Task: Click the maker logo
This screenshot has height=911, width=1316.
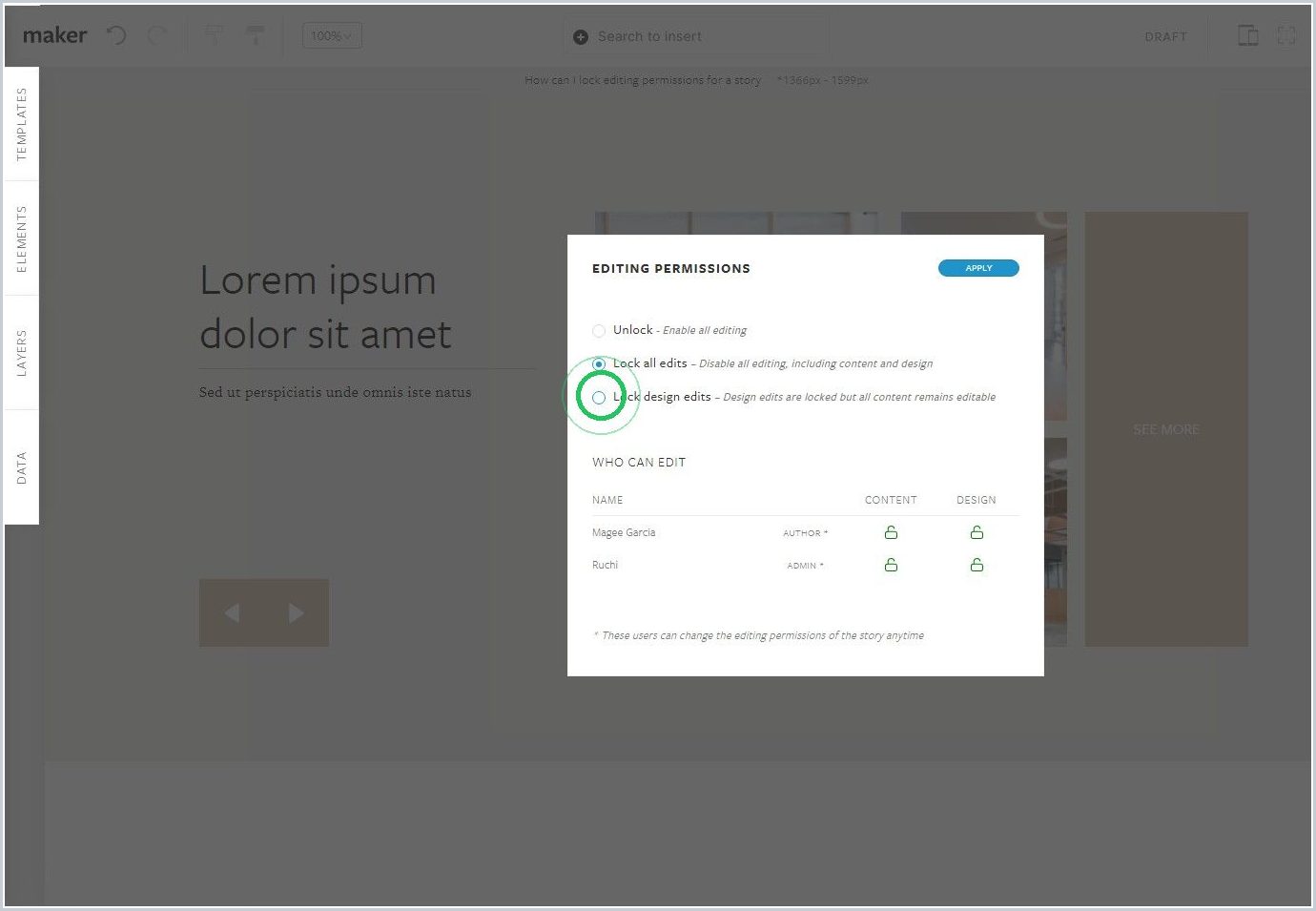Action: click(x=54, y=35)
